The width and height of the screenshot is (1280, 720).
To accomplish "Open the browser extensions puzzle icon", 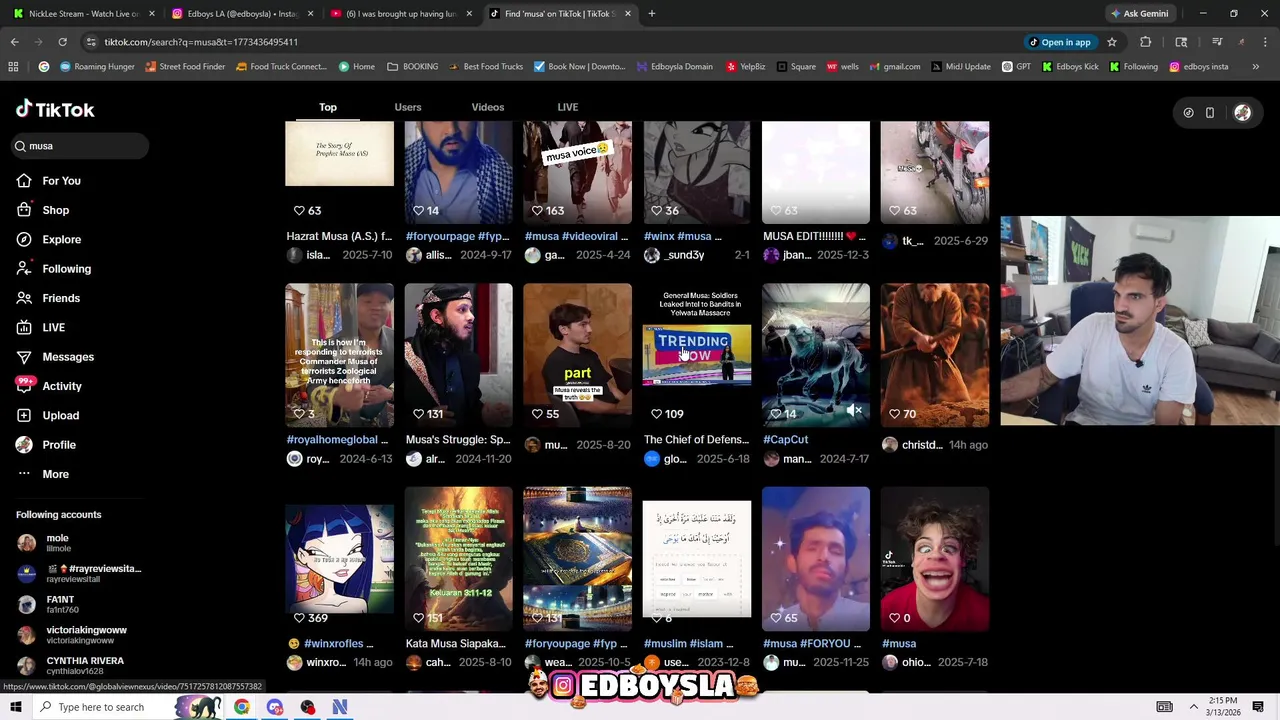I will click(1146, 42).
